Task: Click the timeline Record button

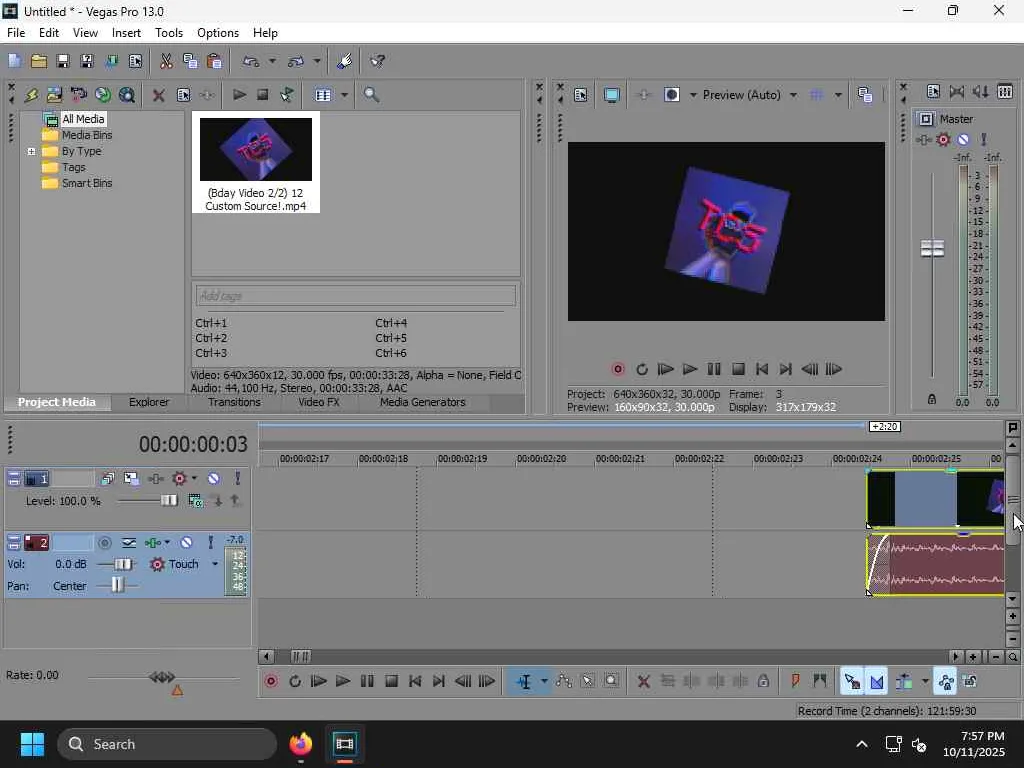Action: click(271, 681)
